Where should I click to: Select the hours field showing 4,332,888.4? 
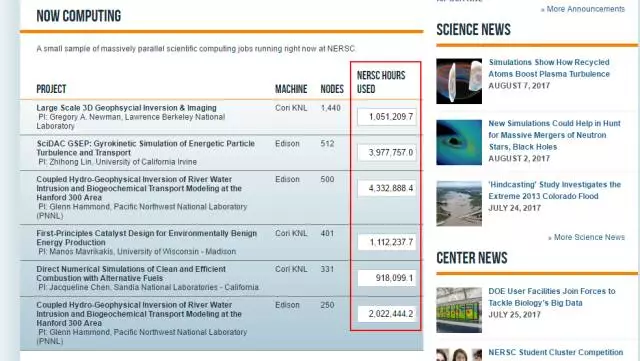(387, 188)
